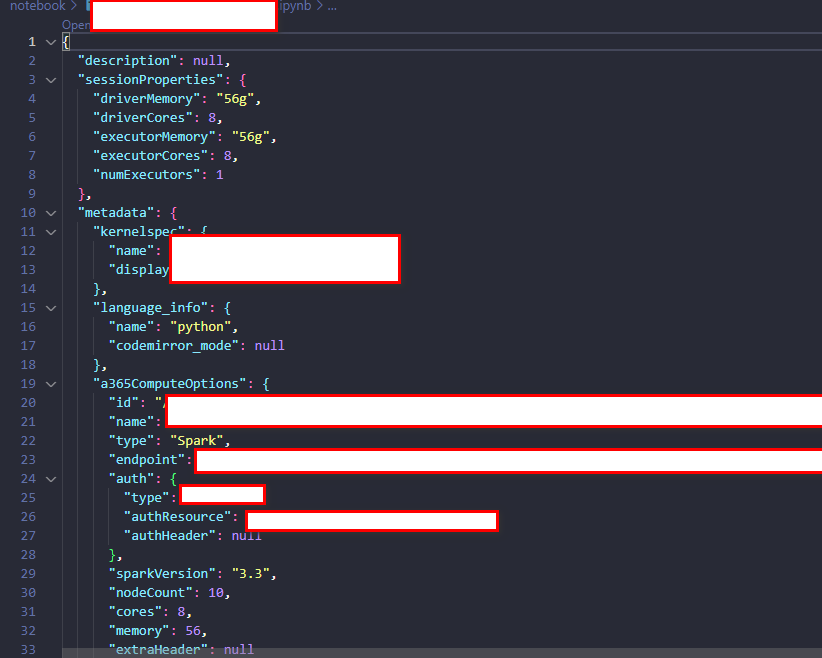Viewport: 822px width, 658px height.
Task: Select the driverMemory "56g" value
Action: [x=237, y=98]
